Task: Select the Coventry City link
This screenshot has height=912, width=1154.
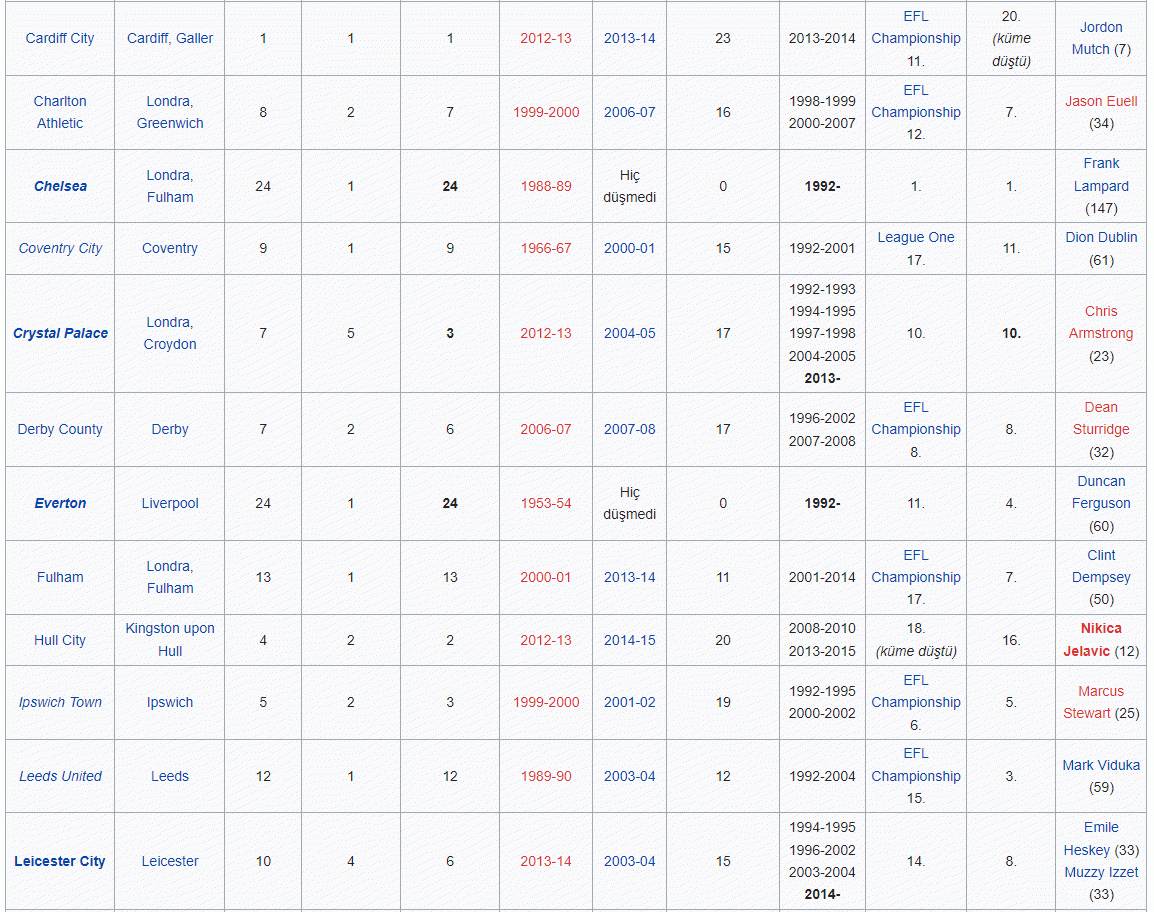Action: pos(60,248)
